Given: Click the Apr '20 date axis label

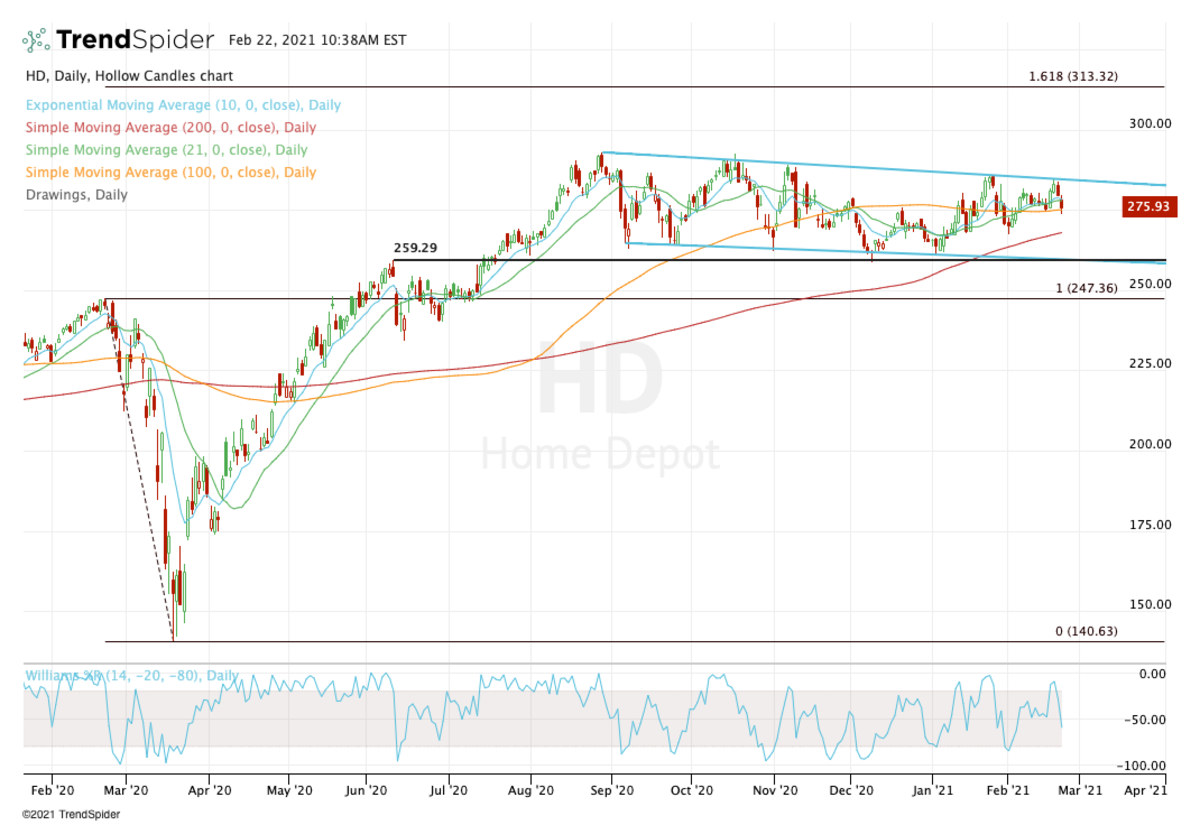Looking at the screenshot, I should (208, 789).
